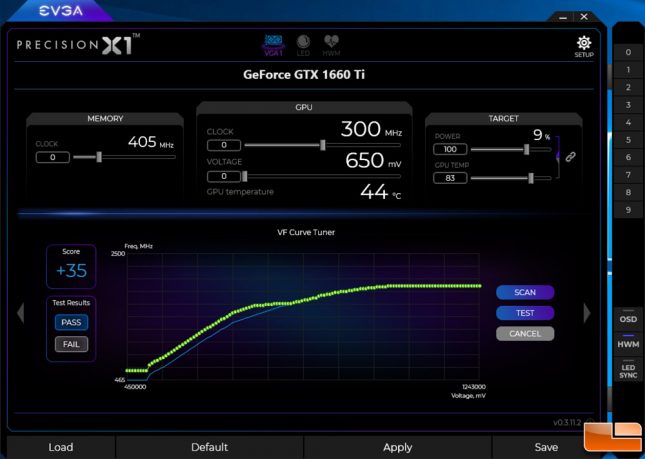Click the green VF curve in the graph
This screenshot has width=645, height=459.
coord(303,301)
